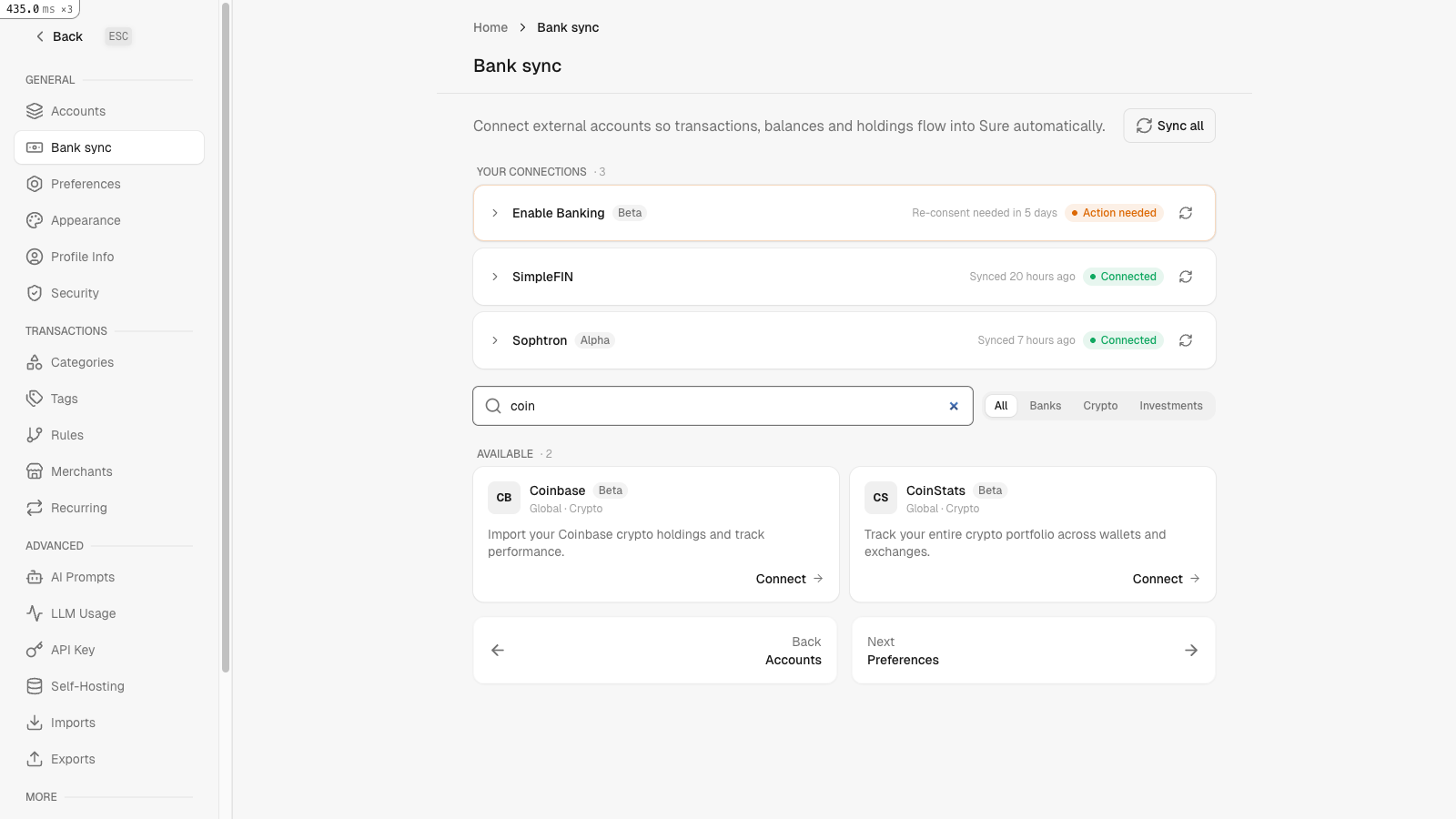Click the Tags icon in sidebar

click(x=35, y=399)
